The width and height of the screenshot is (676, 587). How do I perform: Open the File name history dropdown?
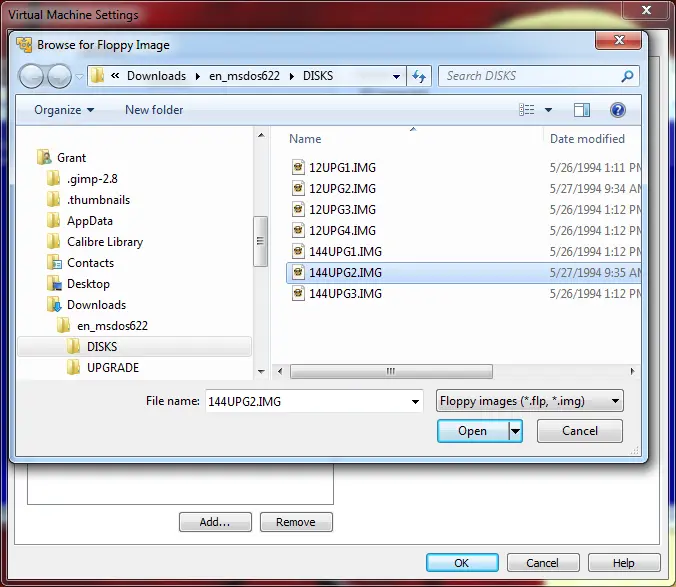tap(415, 402)
